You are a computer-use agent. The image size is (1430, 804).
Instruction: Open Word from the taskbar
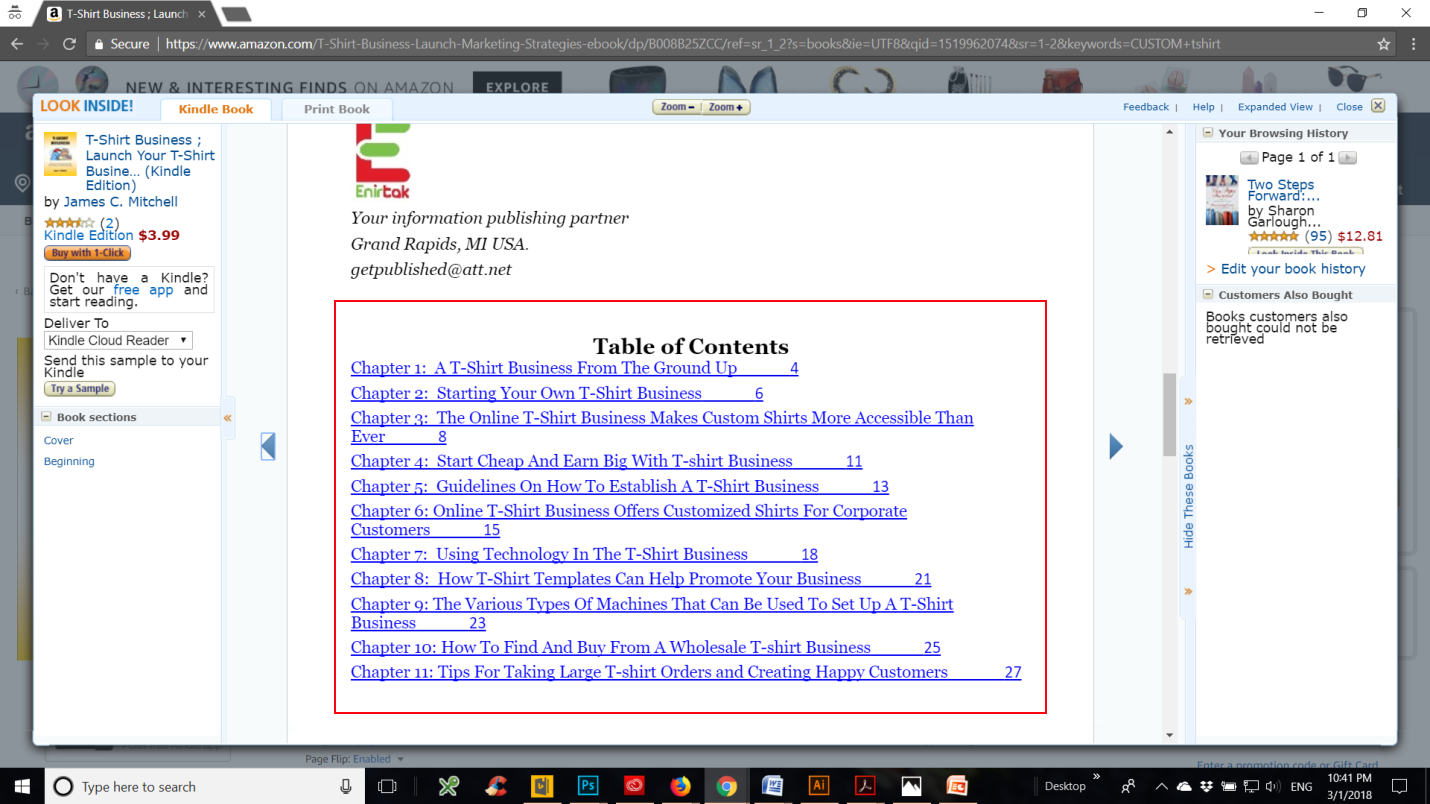772,787
